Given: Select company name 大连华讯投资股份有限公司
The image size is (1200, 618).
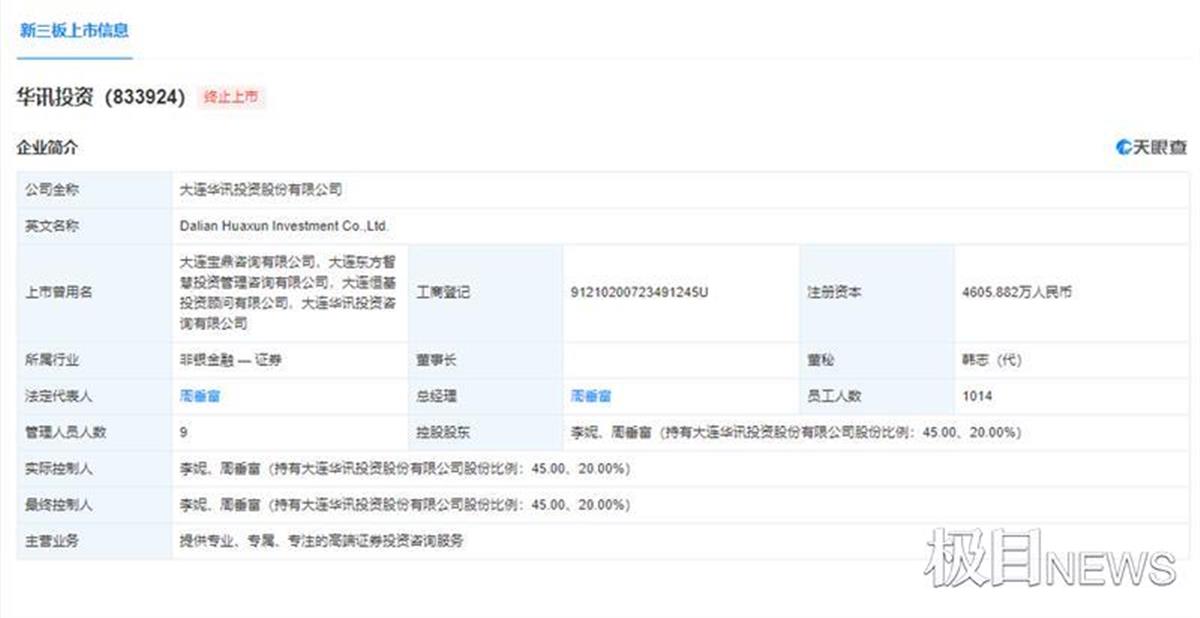Looking at the screenshot, I should (260, 189).
